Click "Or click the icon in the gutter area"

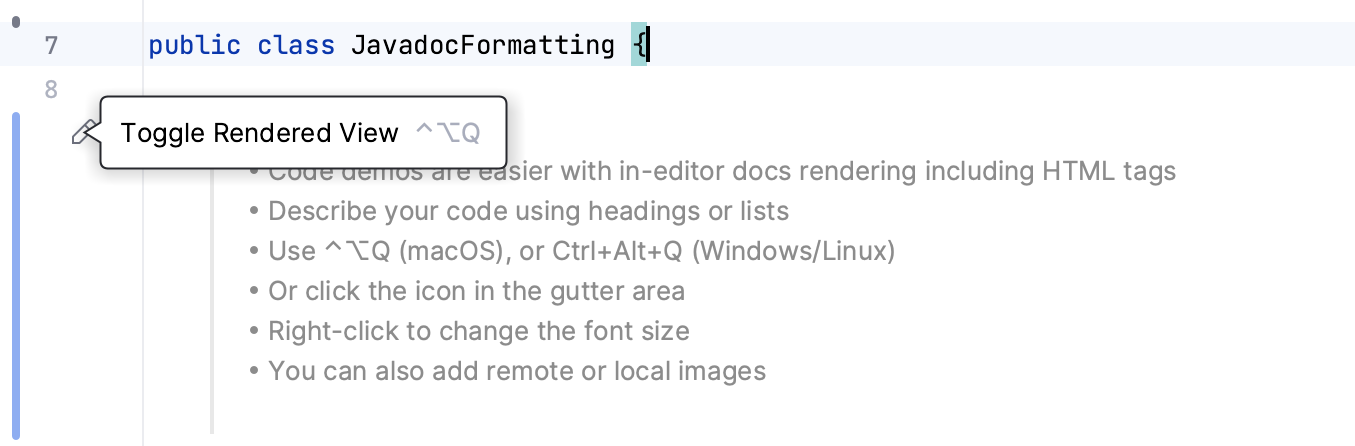(x=476, y=292)
